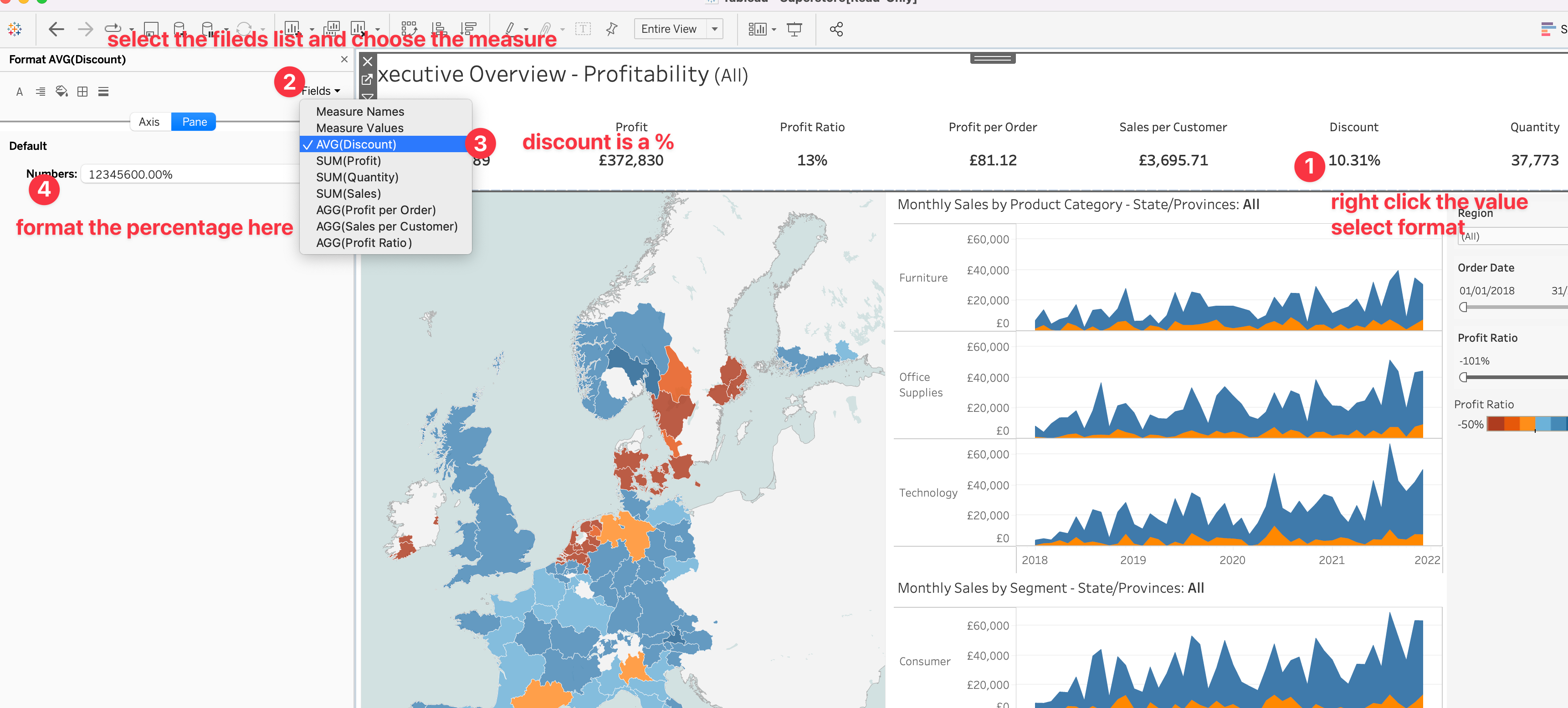1568x708 pixels.
Task: Sort ascending using the toolbar icon
Action: [x=439, y=29]
